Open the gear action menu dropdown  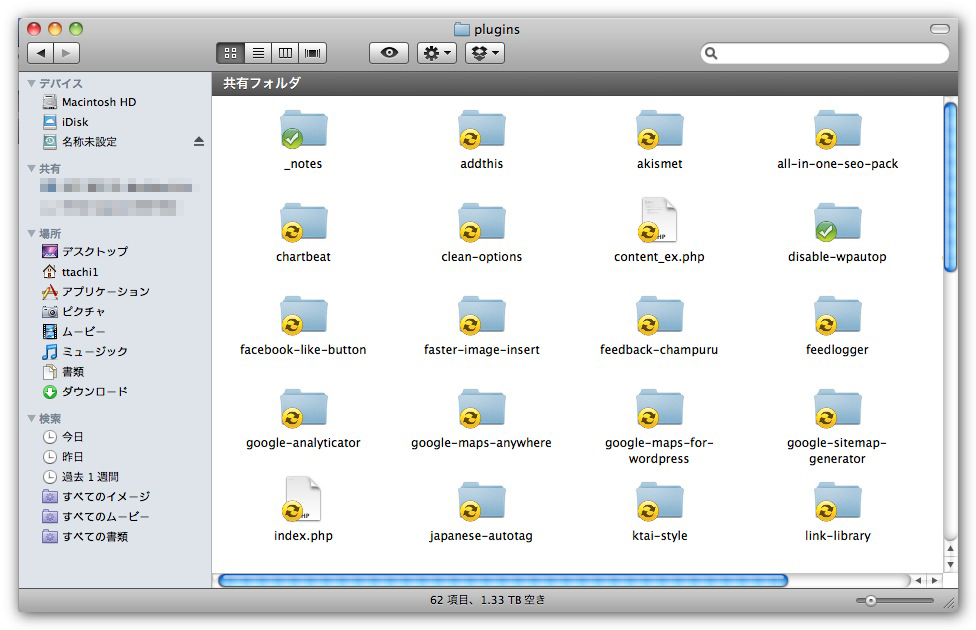(436, 53)
